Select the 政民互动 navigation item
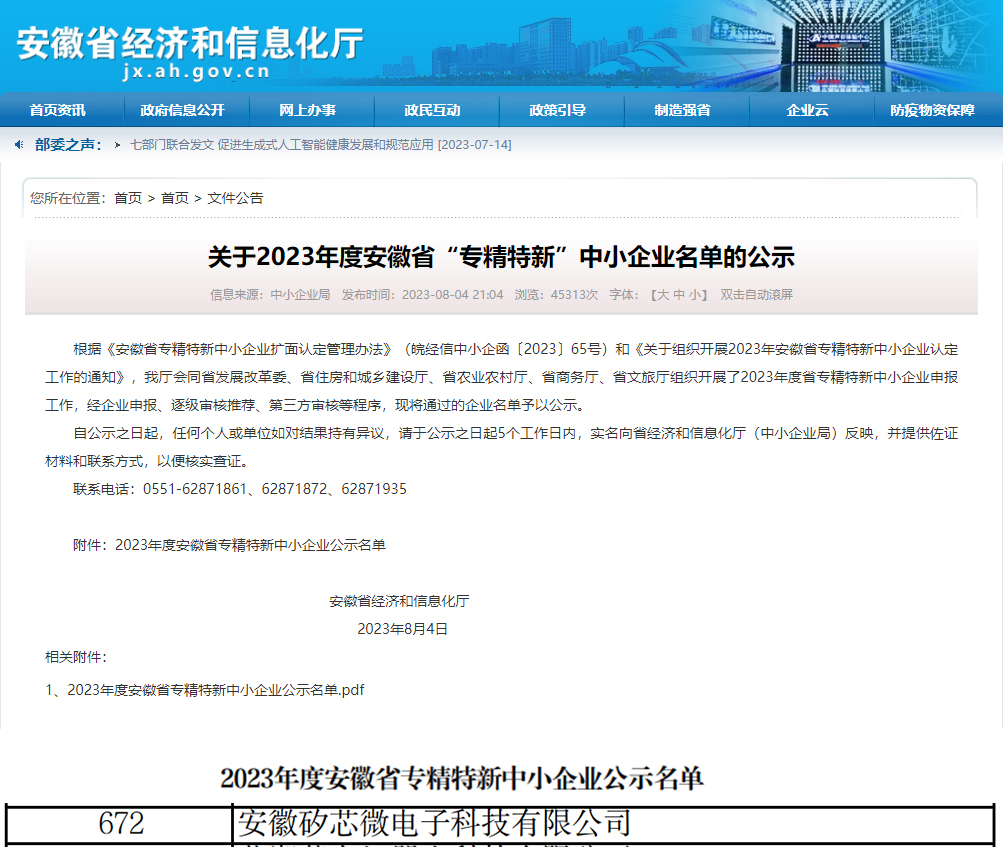This screenshot has width=1003, height=855. click(x=432, y=110)
